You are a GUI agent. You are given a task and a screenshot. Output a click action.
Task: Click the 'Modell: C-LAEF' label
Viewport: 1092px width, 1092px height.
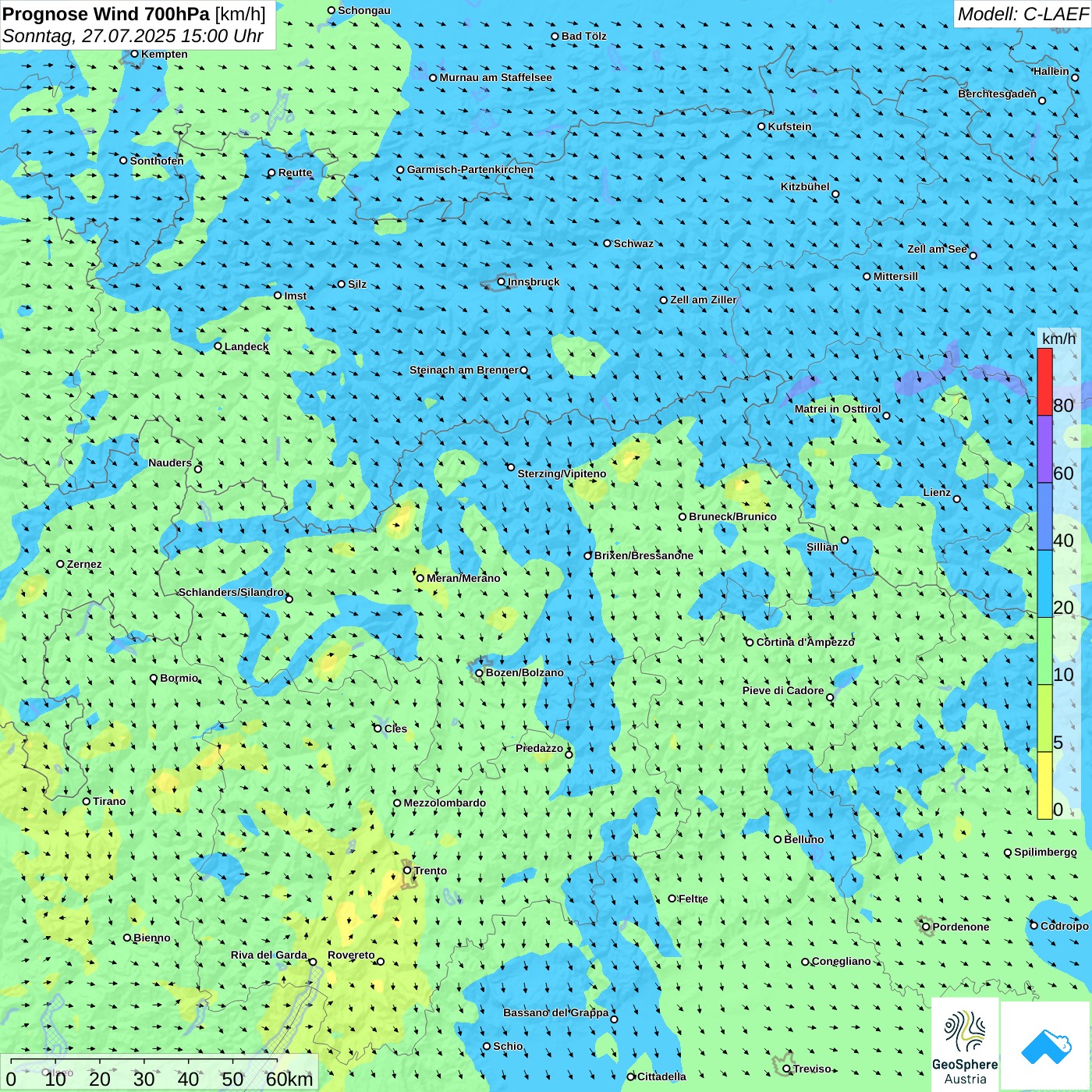1023,14
